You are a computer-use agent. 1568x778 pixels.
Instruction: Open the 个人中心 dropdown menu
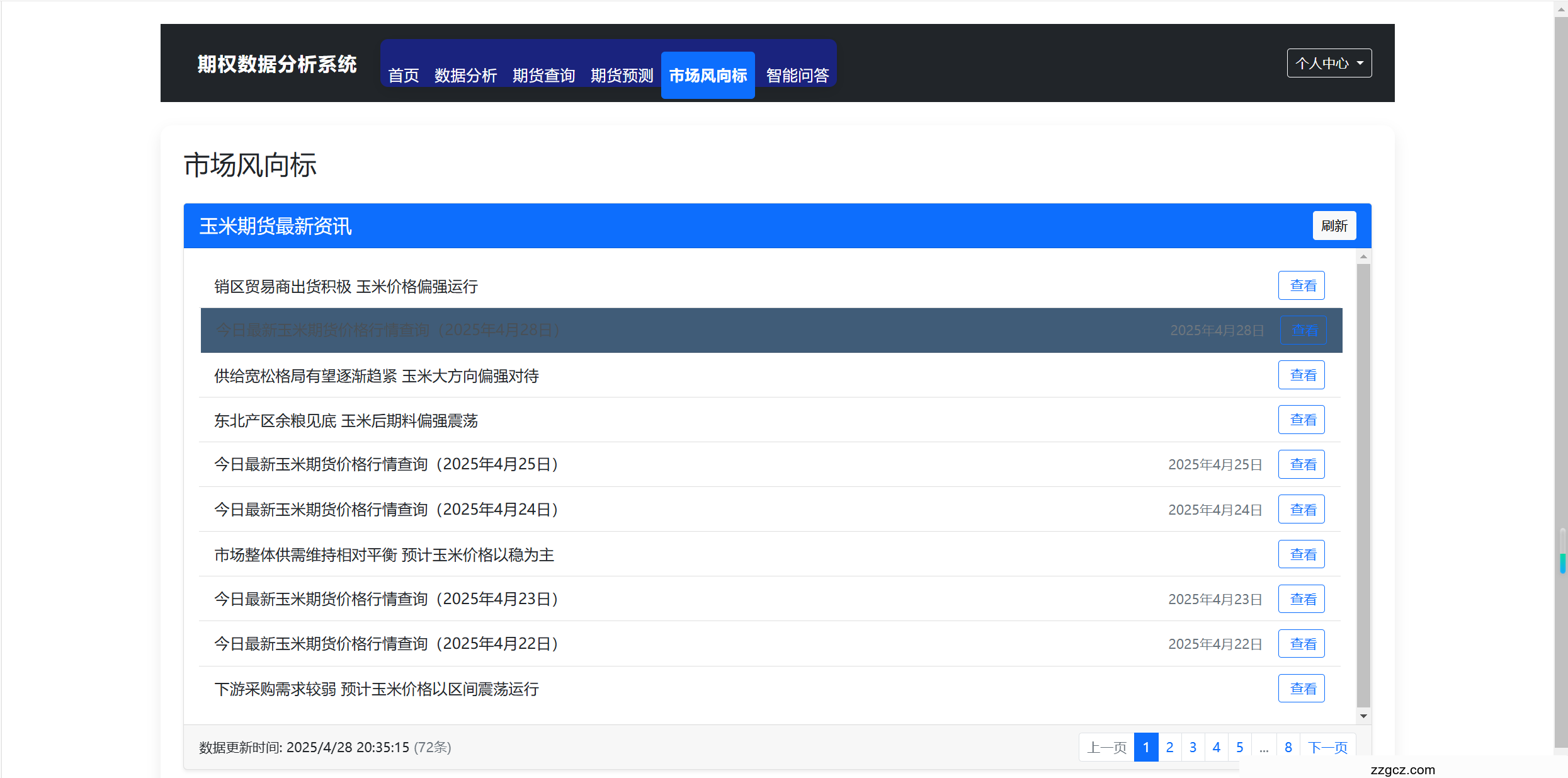coord(1329,63)
